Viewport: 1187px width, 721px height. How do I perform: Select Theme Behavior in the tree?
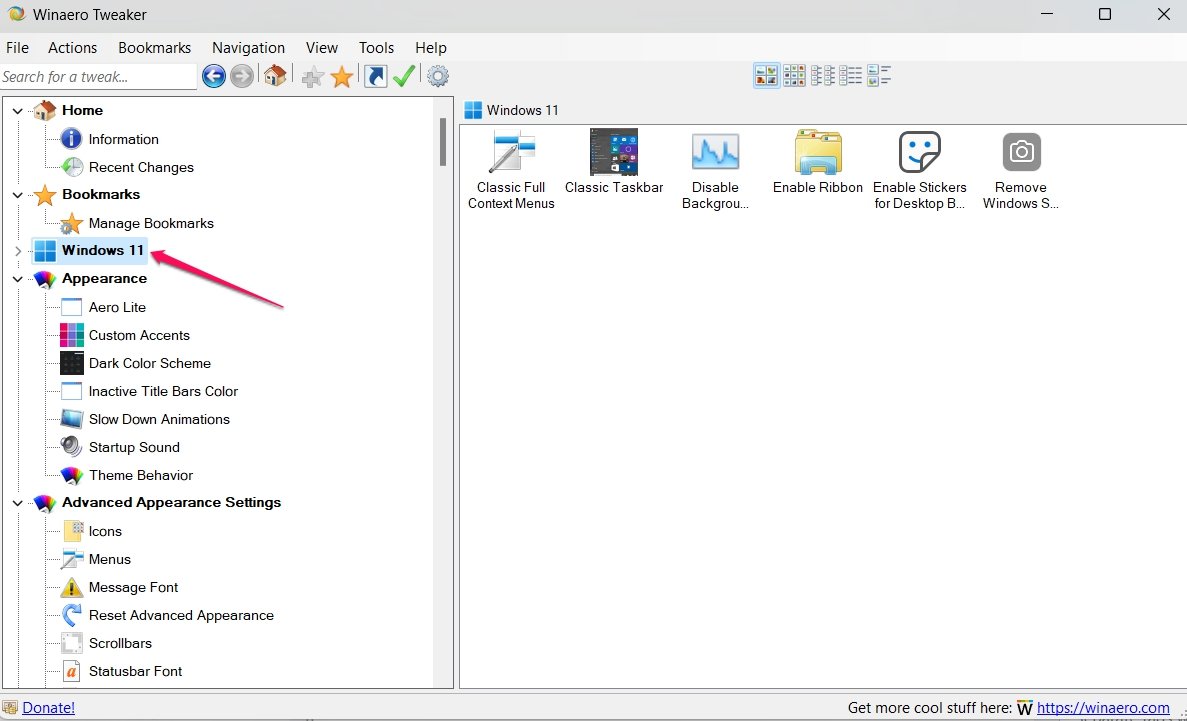click(x=141, y=475)
